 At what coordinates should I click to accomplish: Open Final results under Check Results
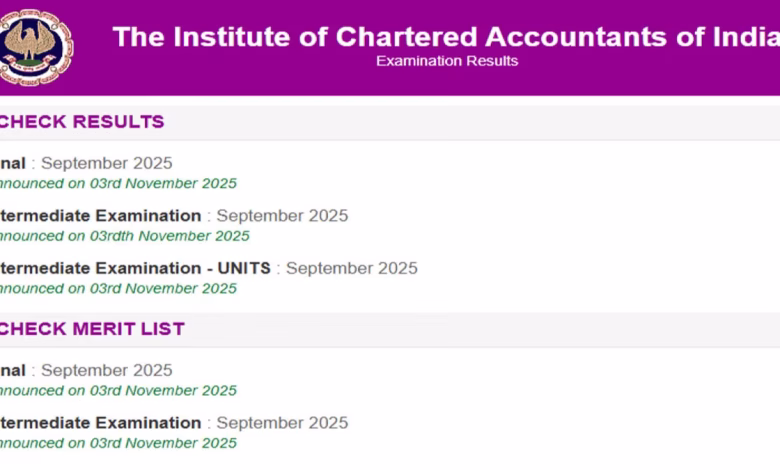13,163
